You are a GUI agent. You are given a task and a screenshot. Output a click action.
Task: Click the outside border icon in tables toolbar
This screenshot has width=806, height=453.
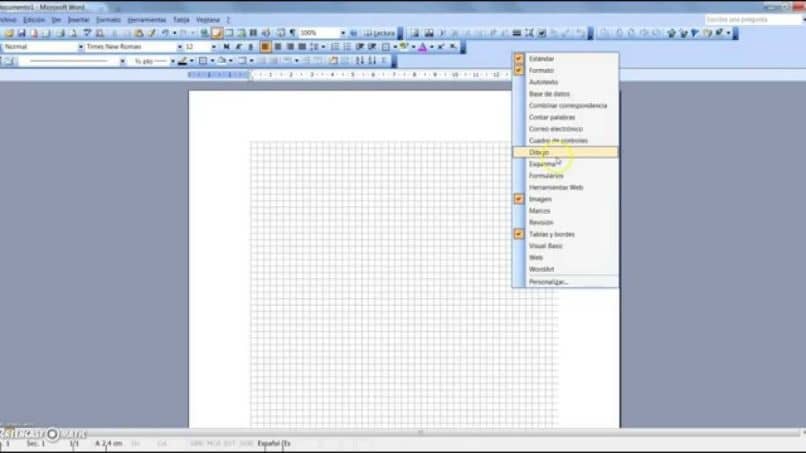point(203,61)
